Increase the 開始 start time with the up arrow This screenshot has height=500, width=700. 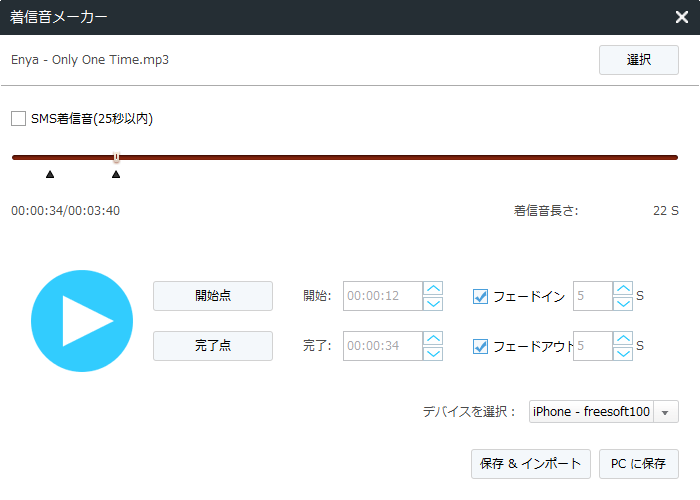(x=433, y=288)
